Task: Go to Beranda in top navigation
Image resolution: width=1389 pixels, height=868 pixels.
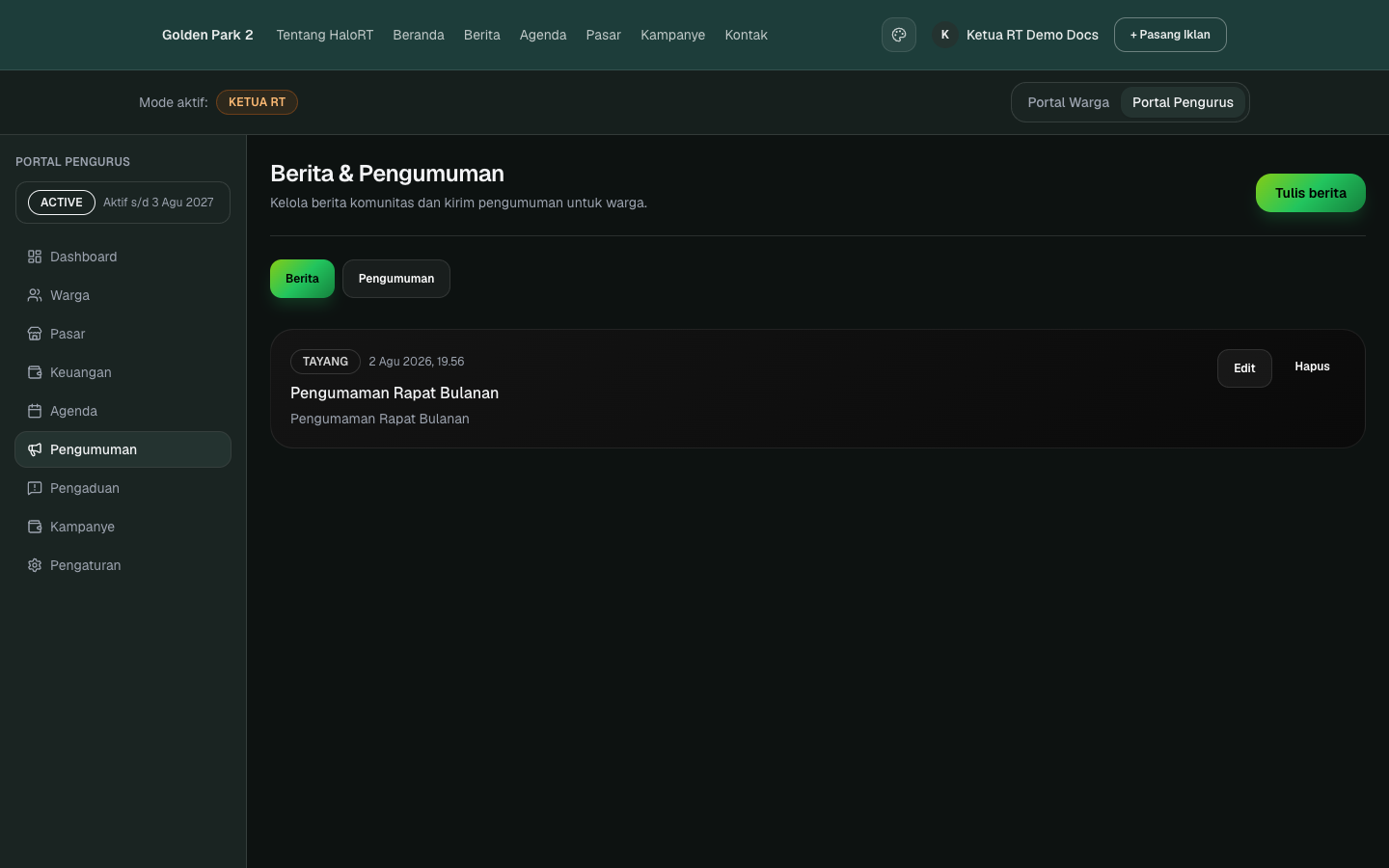Action: (419, 35)
